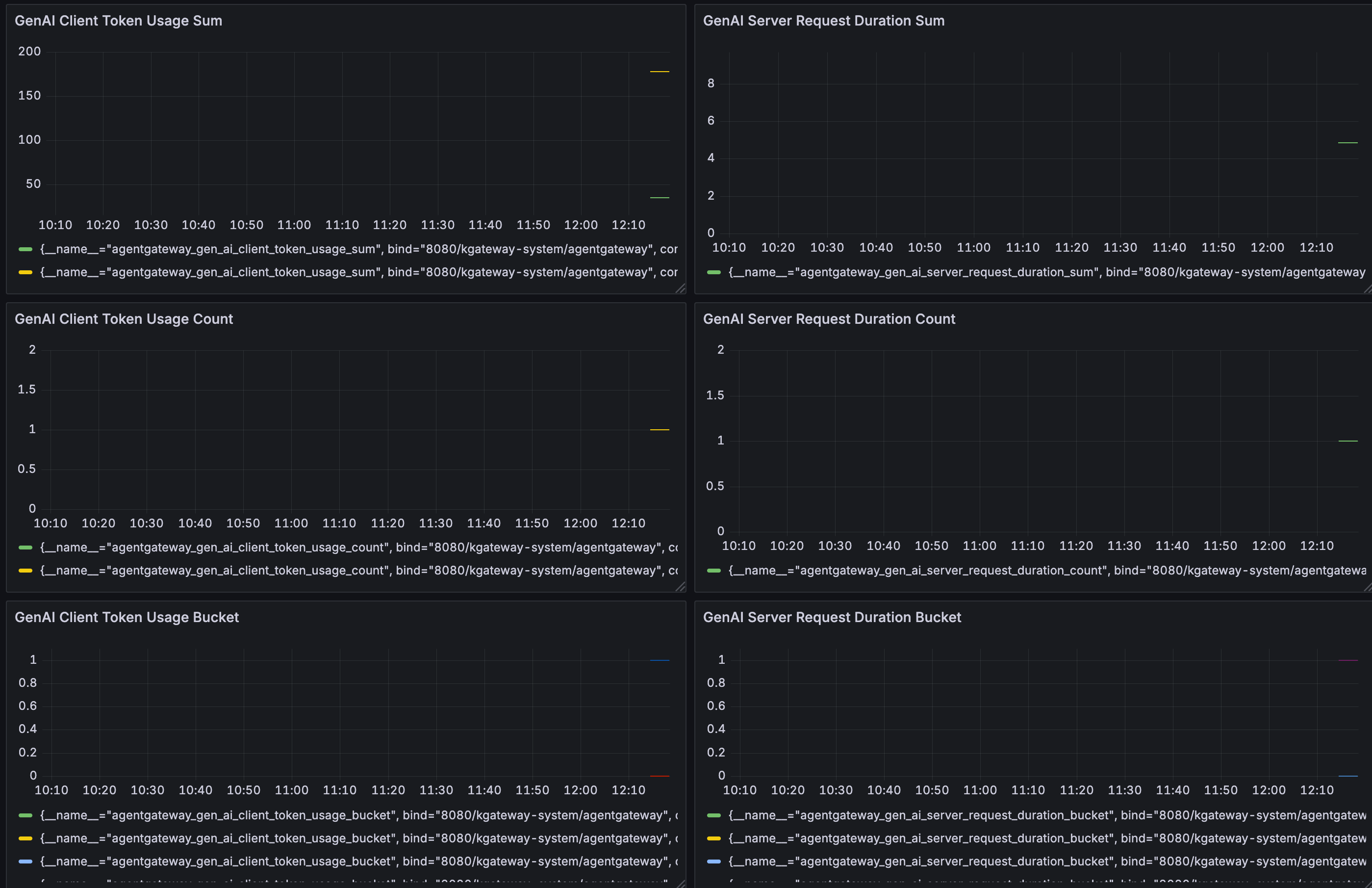This screenshot has width=1372, height=888.
Task: Open GenAI Client Token Usage Bucket panel title
Action: [126, 617]
